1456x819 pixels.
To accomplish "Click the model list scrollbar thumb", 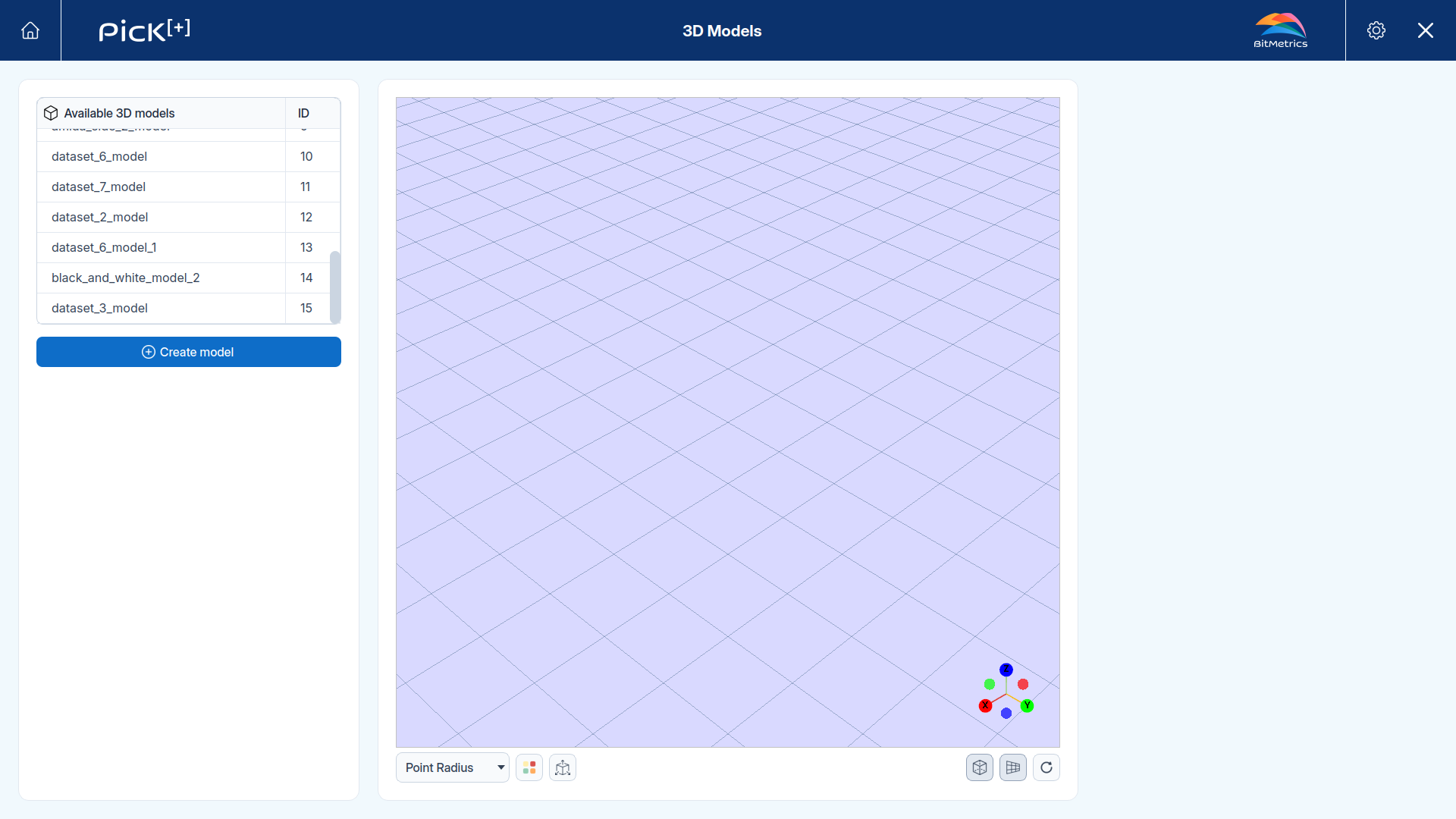I will coord(334,287).
